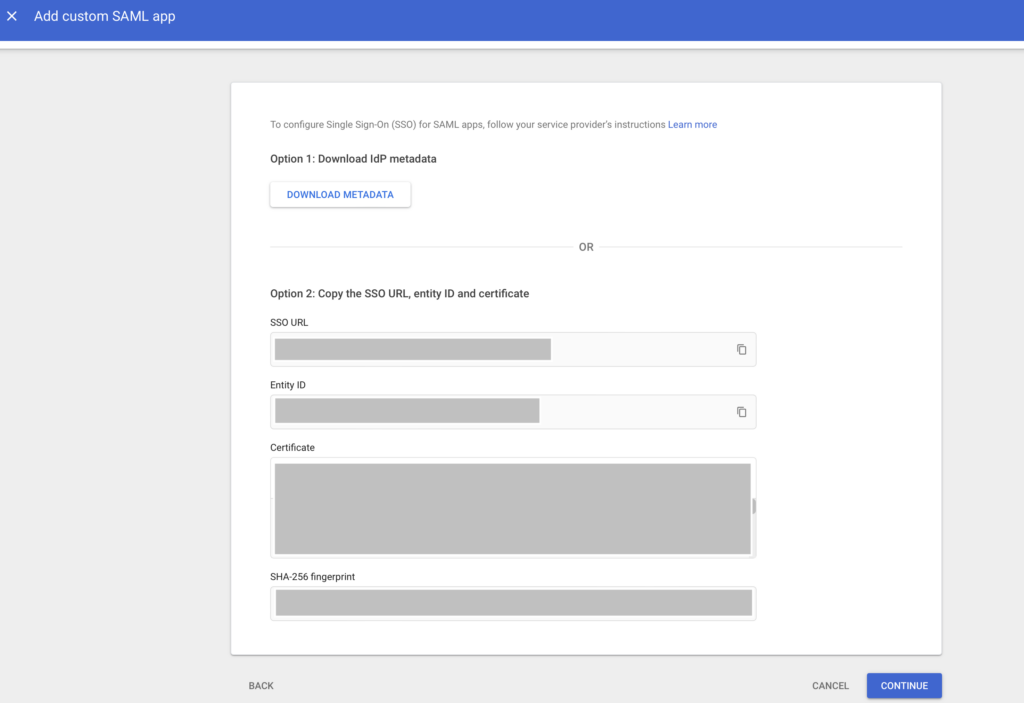Cancel the custom SAML app configuration
1024x703 pixels.
click(829, 685)
